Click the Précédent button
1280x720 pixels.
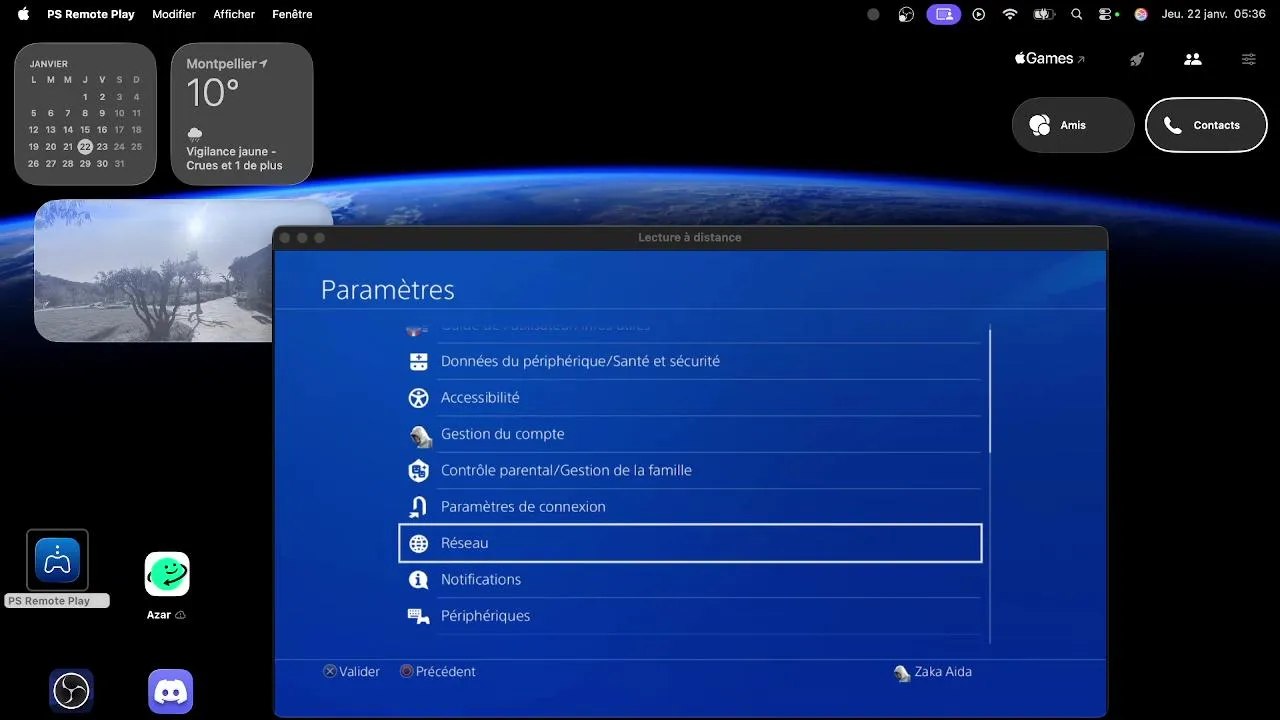tap(438, 672)
